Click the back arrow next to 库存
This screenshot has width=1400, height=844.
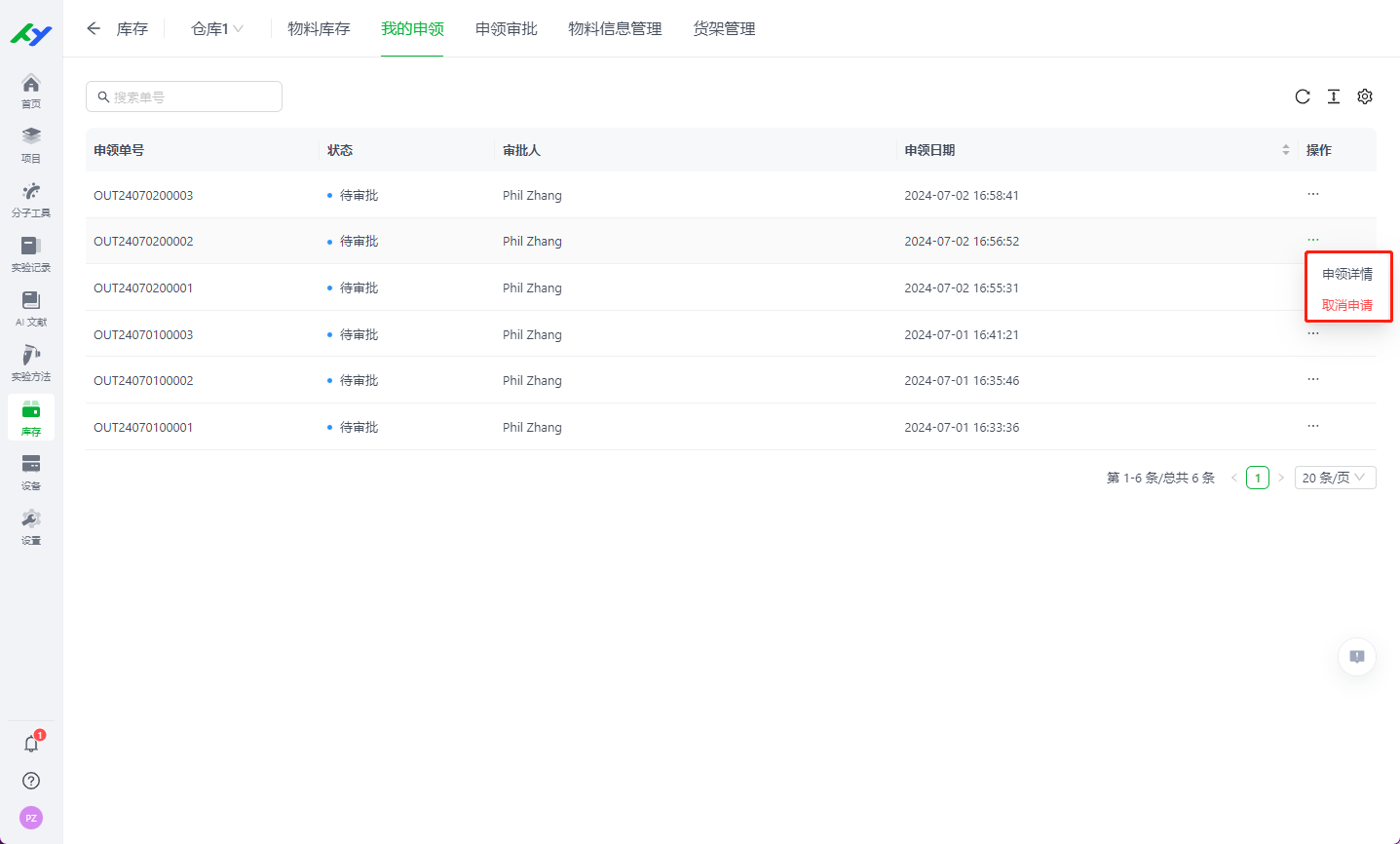(x=94, y=29)
